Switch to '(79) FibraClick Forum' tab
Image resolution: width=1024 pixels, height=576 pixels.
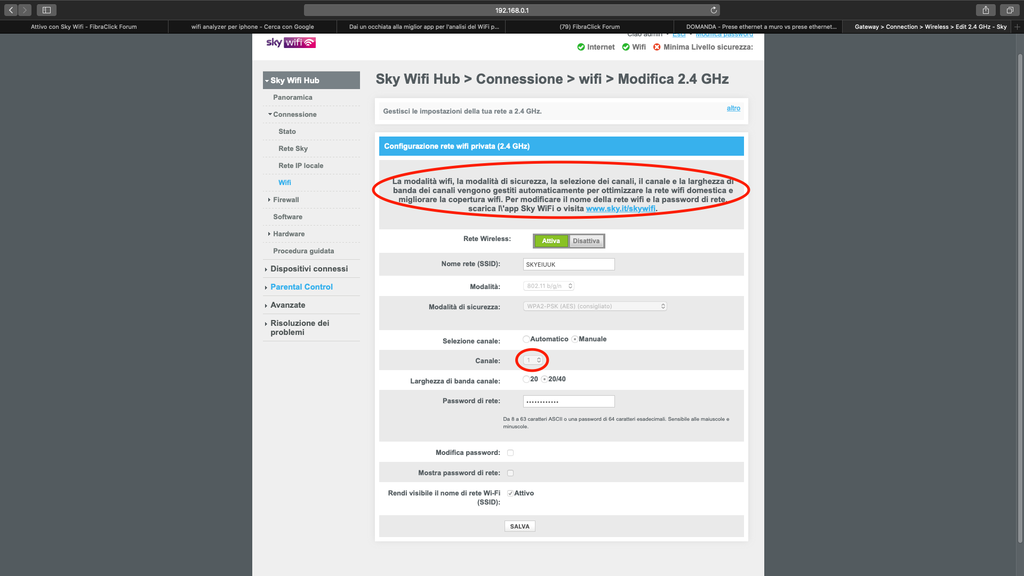point(590,27)
